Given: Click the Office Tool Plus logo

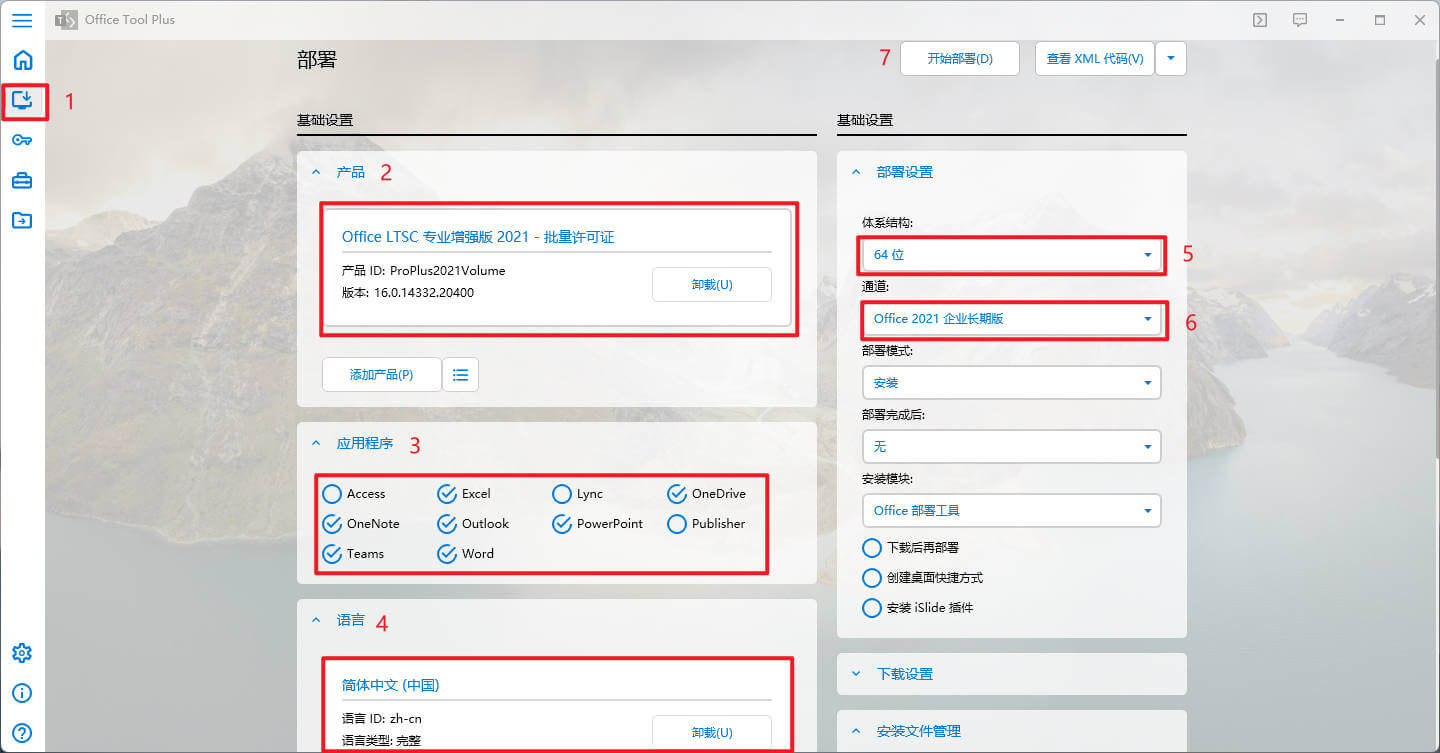Looking at the screenshot, I should (x=66, y=20).
